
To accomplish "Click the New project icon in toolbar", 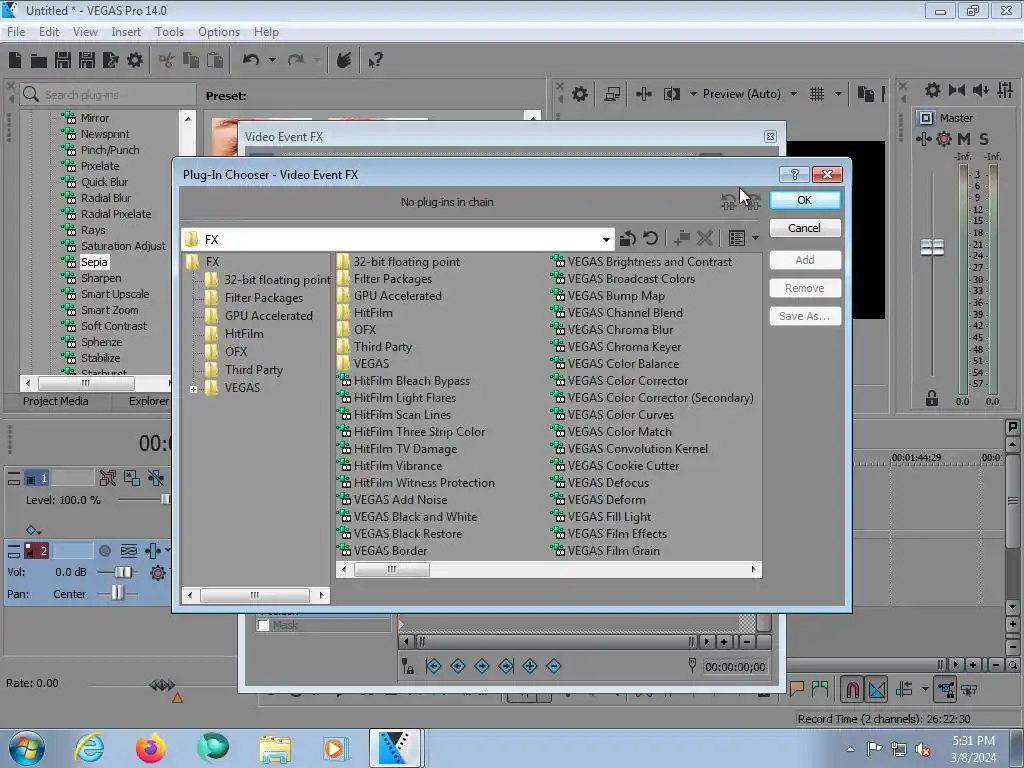I will [x=15, y=60].
